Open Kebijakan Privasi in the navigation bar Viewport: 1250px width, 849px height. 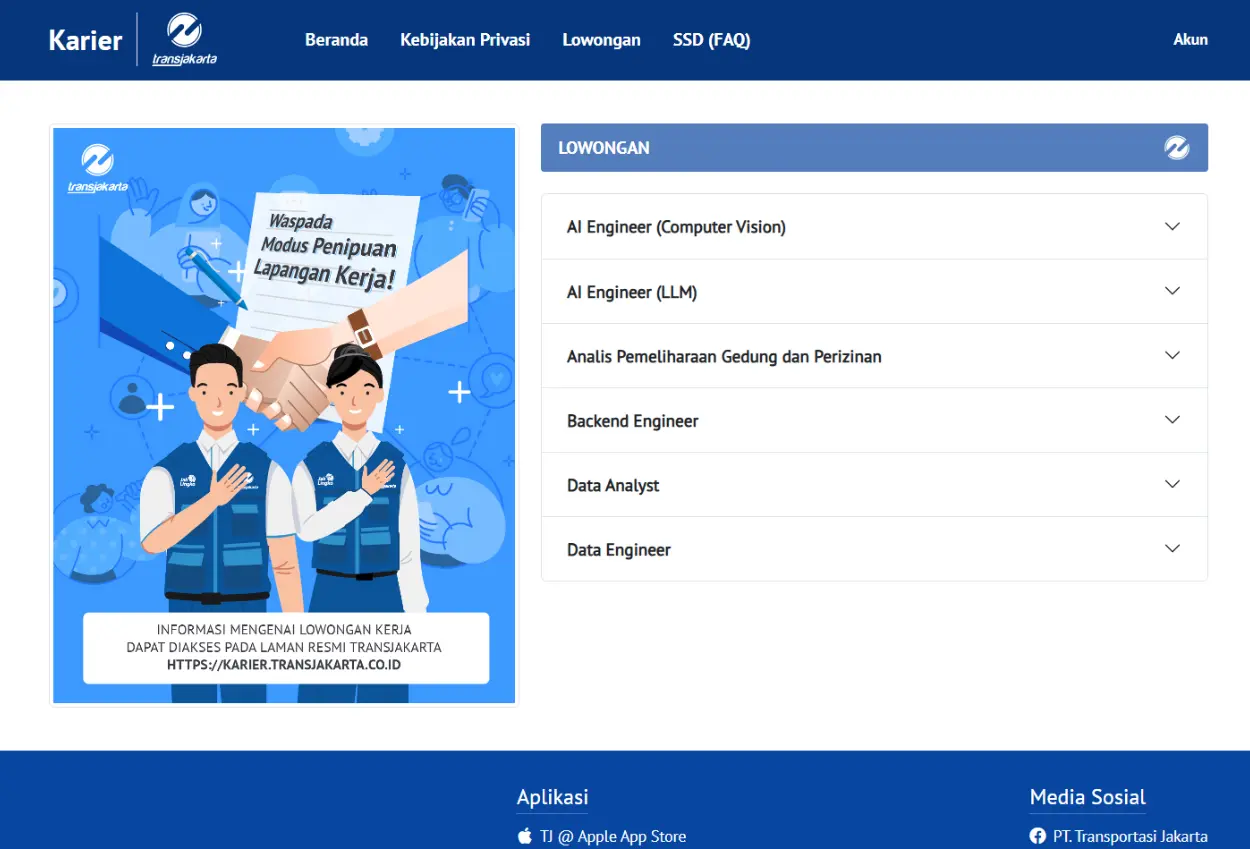(x=465, y=40)
